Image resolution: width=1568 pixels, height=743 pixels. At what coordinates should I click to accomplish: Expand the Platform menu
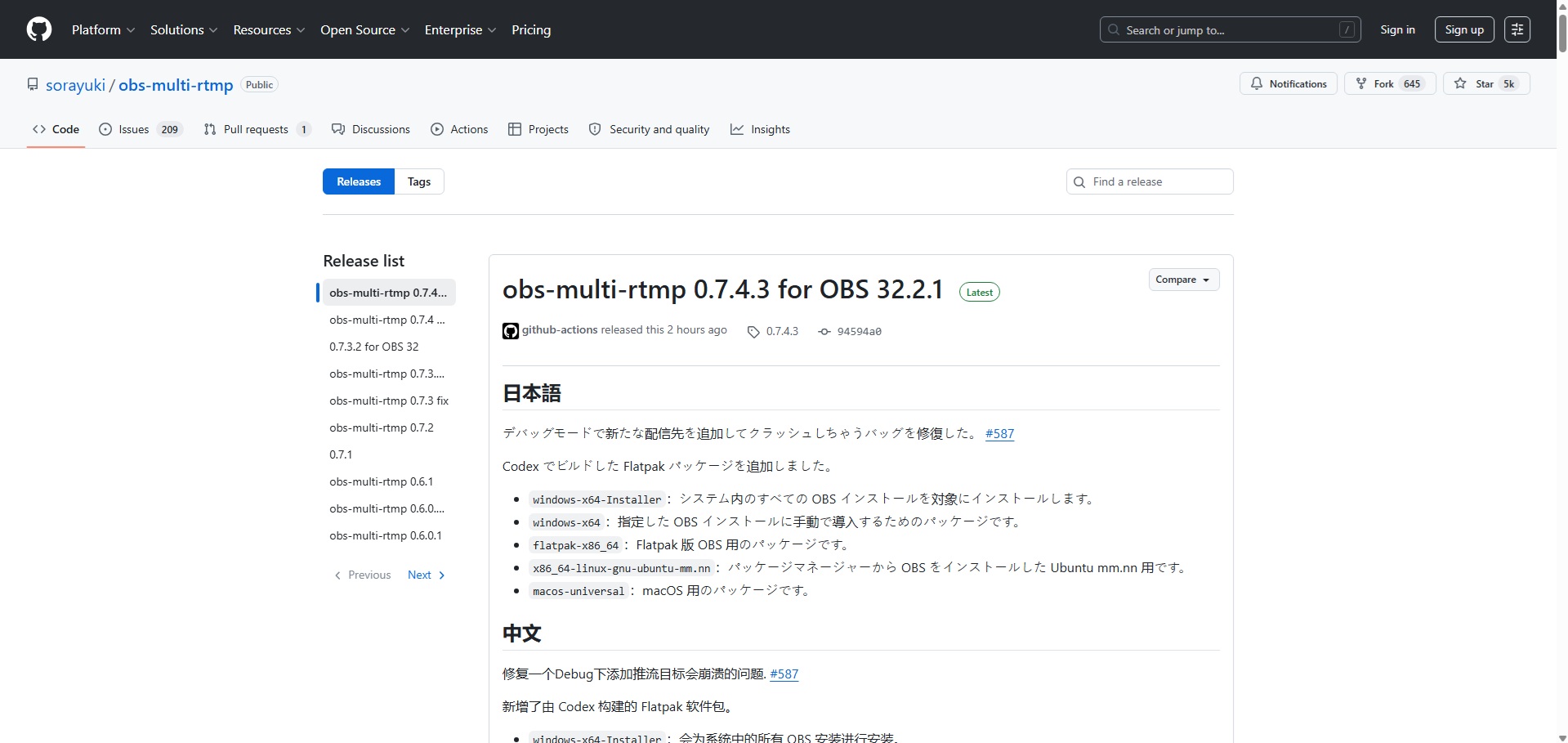tap(103, 29)
